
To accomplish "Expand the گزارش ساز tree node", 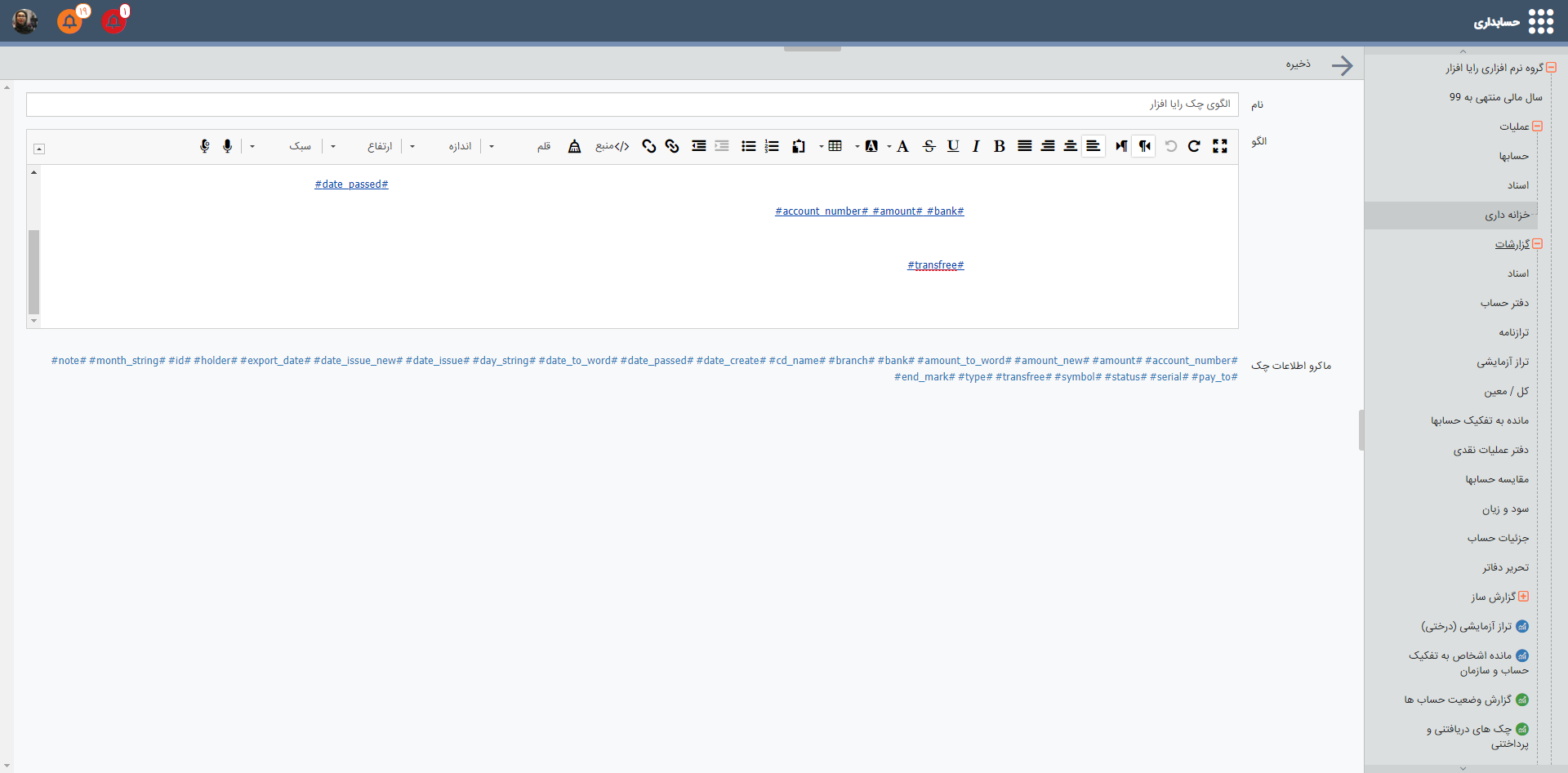I will [1523, 597].
